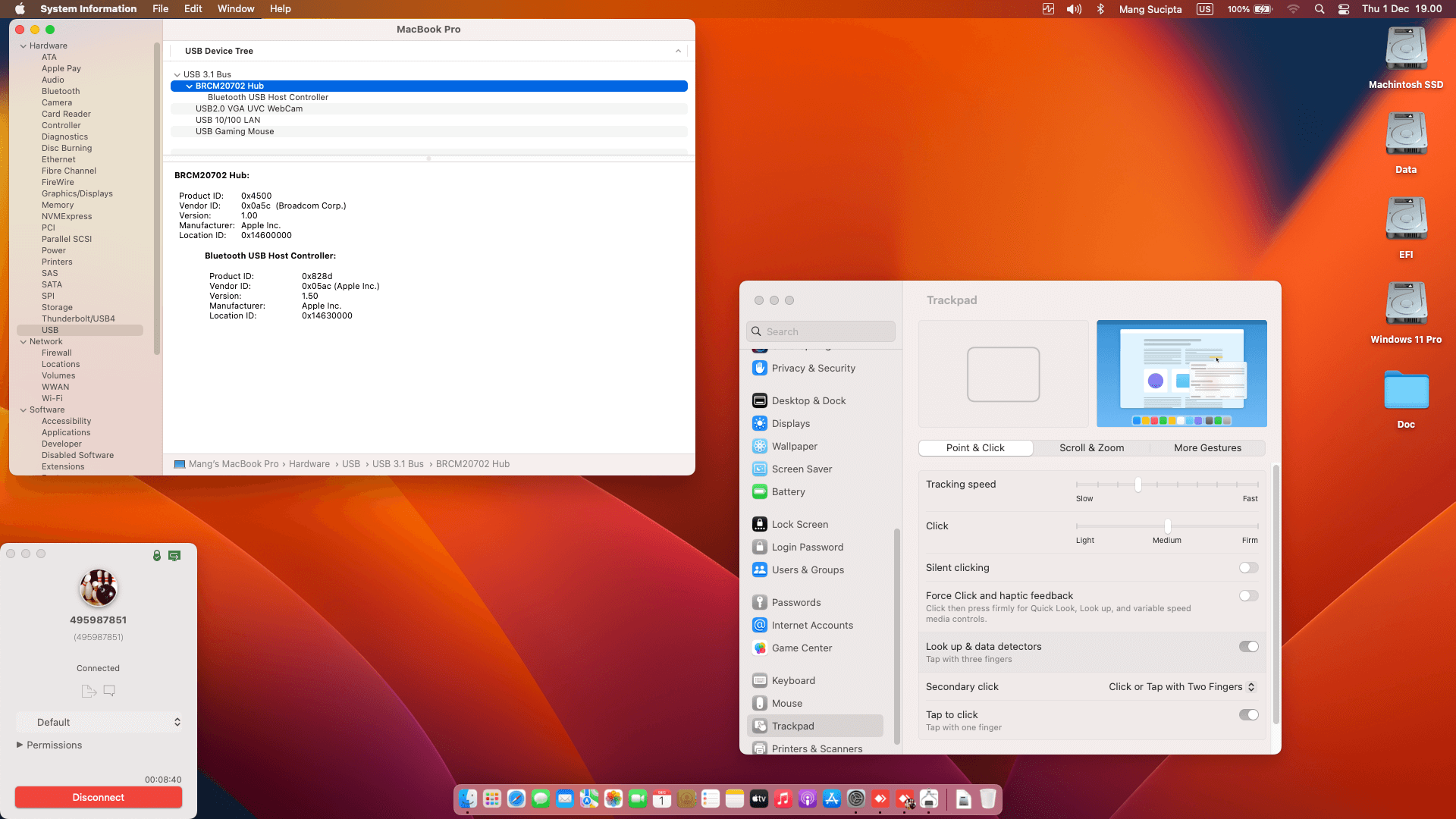Open Music app in the Dock

tap(783, 799)
